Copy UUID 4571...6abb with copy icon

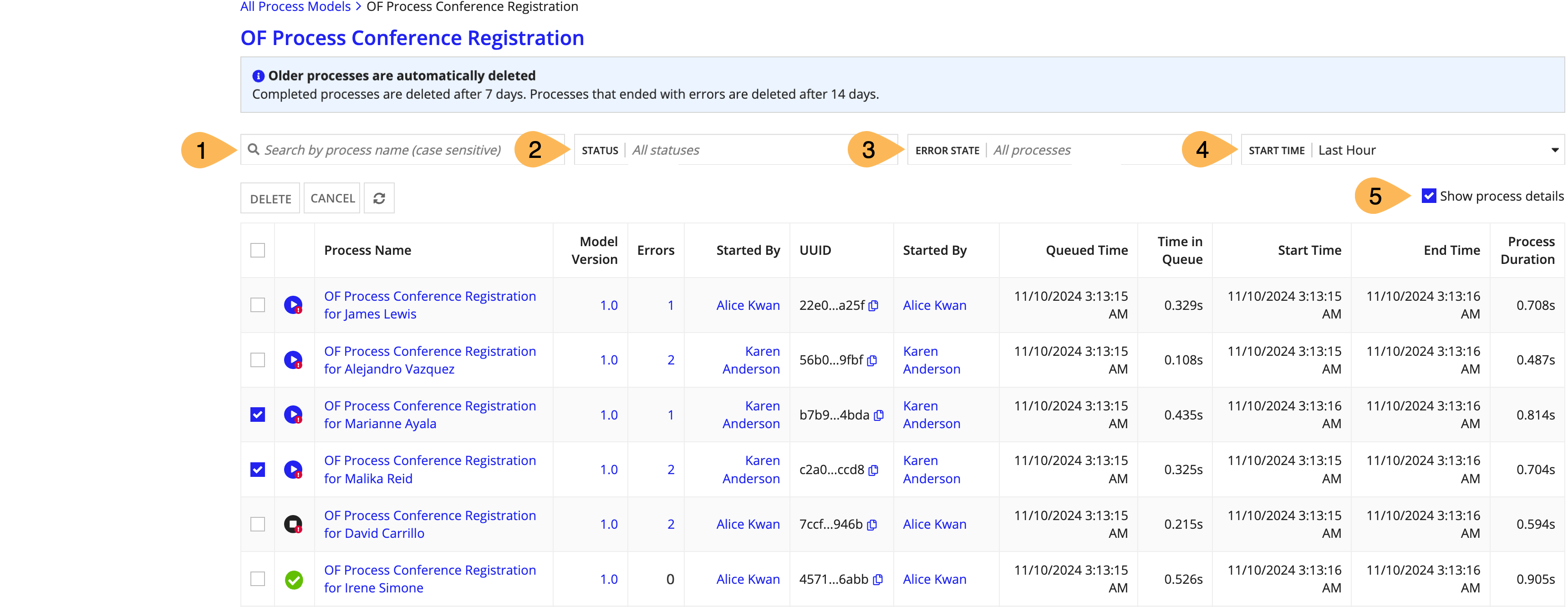878,579
